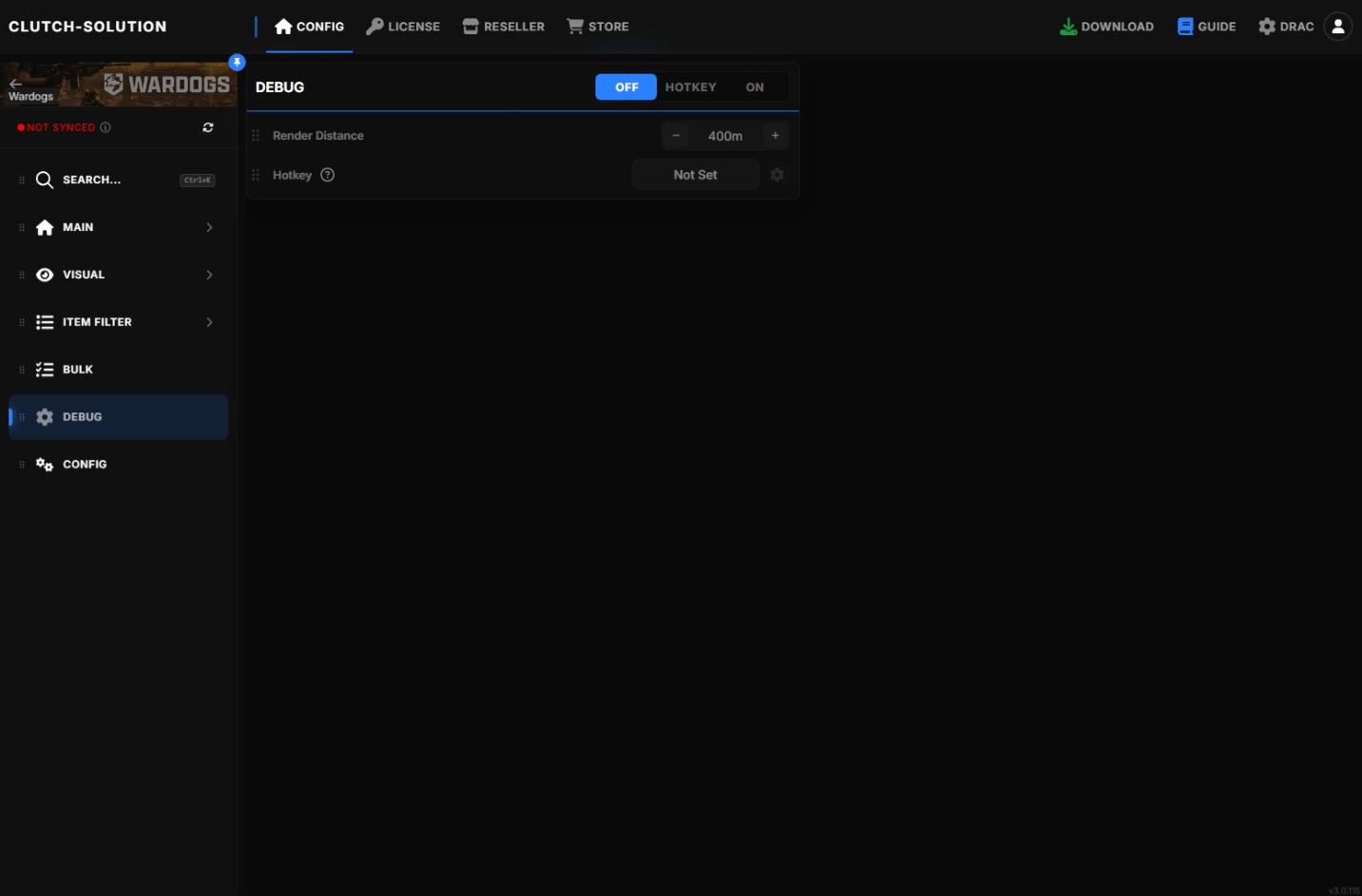Expand the Item Filter section chevron
1362x896 pixels.
pos(209,322)
